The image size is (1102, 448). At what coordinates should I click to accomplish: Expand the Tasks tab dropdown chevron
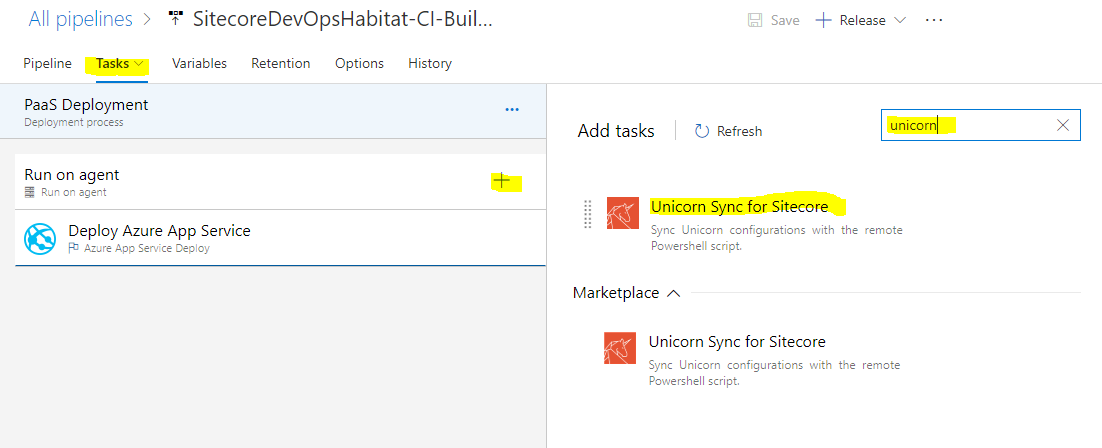(x=138, y=64)
